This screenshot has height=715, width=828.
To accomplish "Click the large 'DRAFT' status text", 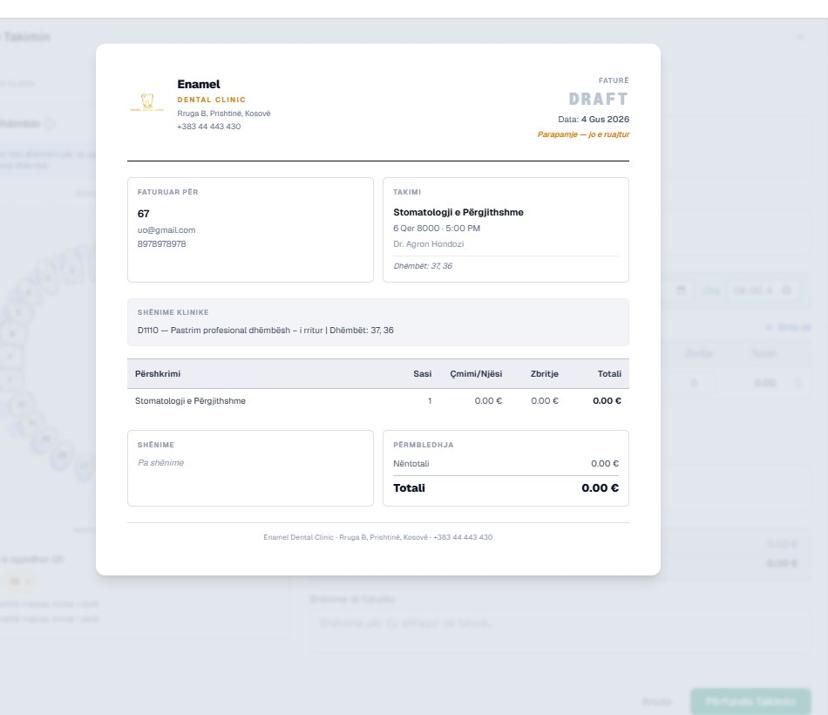I will (598, 99).
